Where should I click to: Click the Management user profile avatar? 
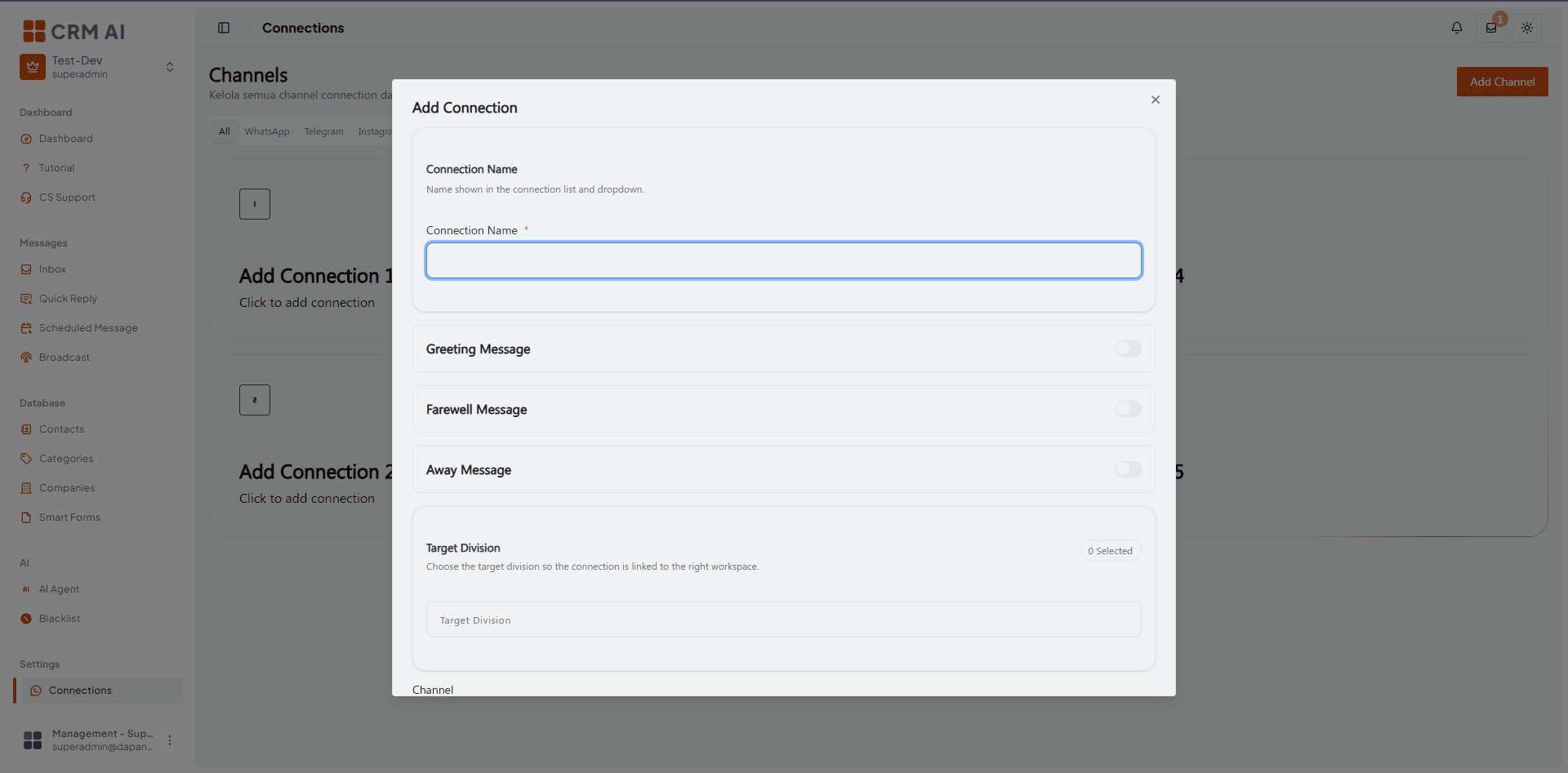[33, 740]
